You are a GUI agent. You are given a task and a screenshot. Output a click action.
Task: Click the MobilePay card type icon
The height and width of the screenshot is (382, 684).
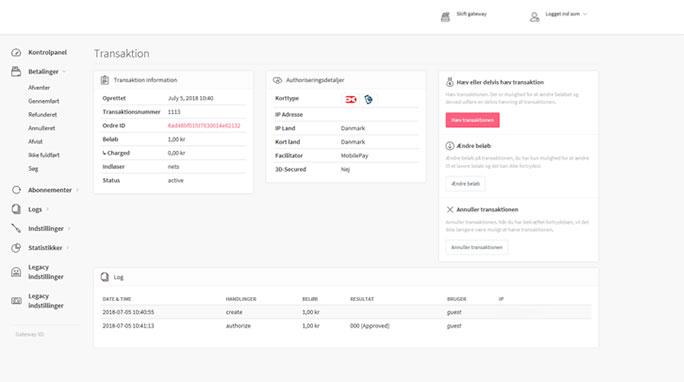coord(369,99)
